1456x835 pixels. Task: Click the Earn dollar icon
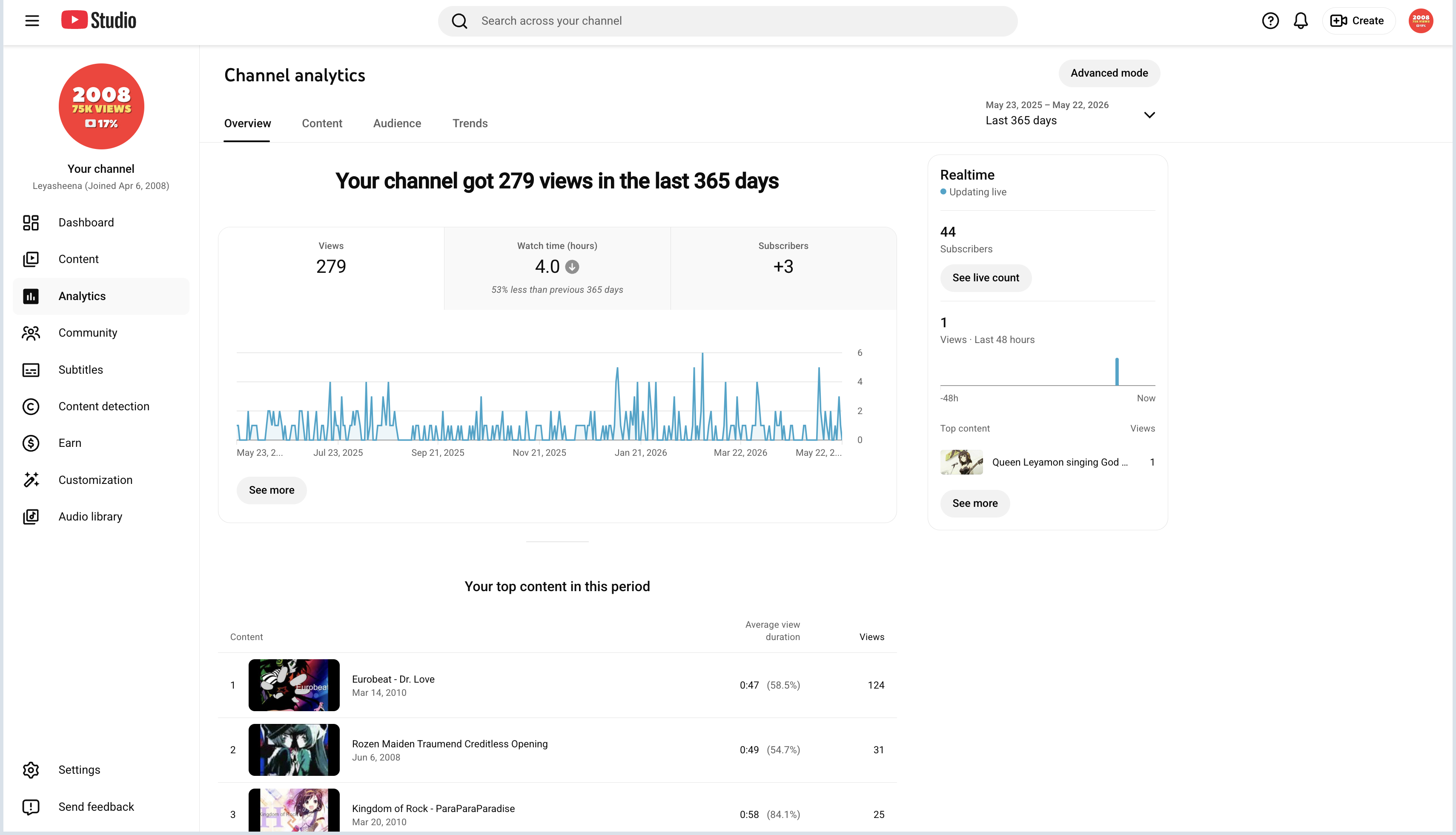tap(31, 443)
